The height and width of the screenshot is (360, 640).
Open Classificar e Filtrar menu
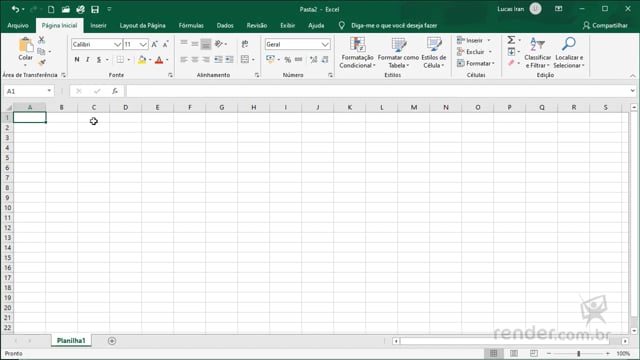coord(538,53)
